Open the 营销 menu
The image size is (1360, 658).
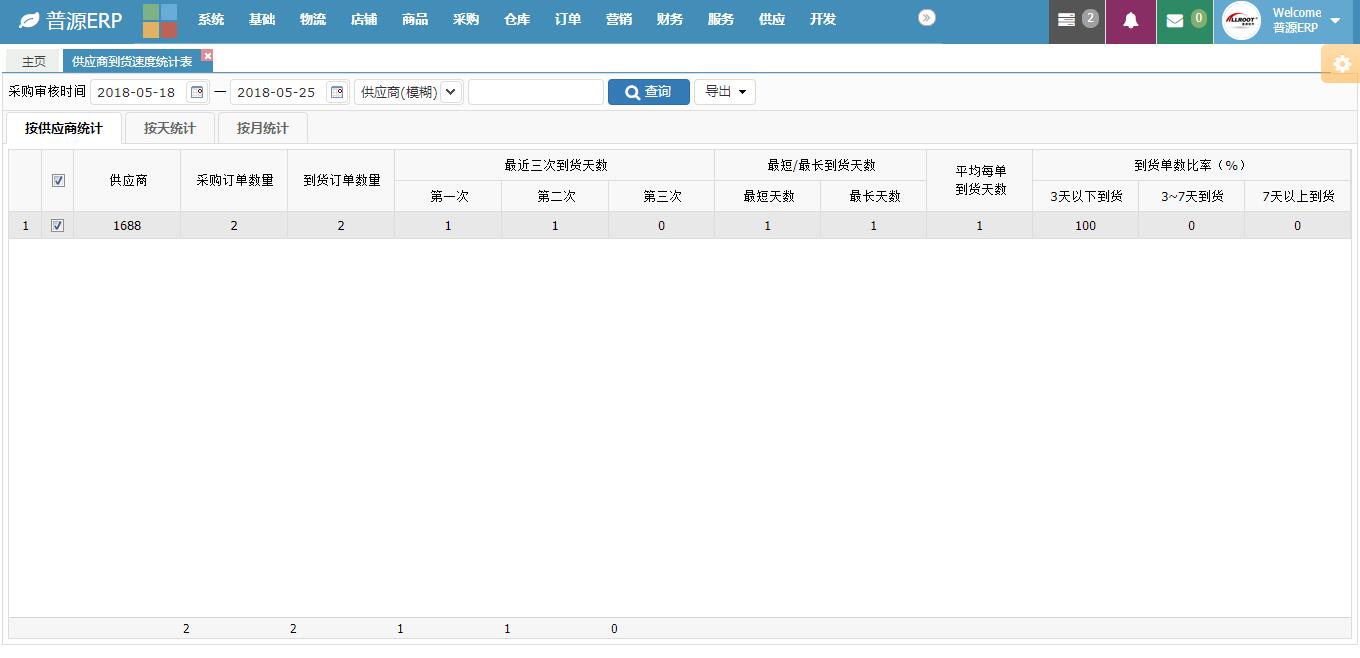tap(619, 20)
